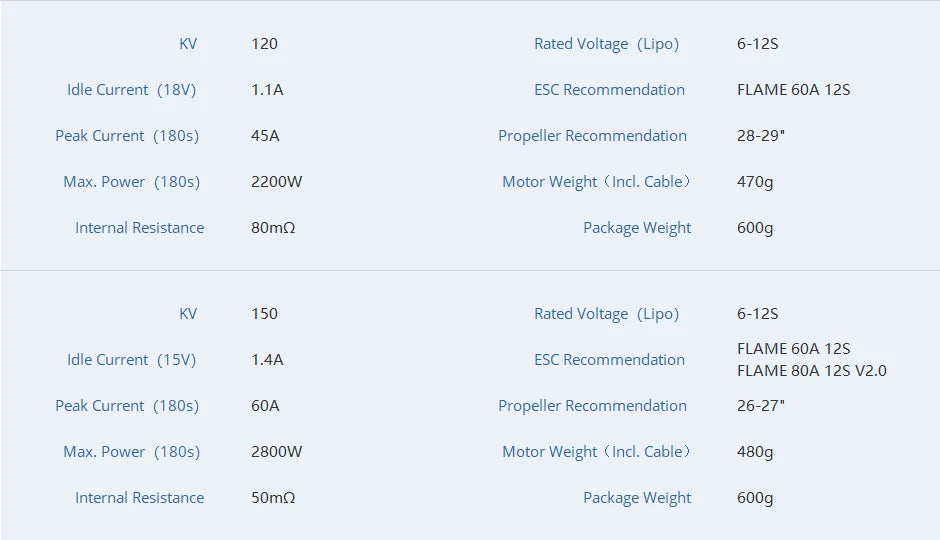Select the 45A peak current value
This screenshot has width=940, height=540.
(265, 136)
